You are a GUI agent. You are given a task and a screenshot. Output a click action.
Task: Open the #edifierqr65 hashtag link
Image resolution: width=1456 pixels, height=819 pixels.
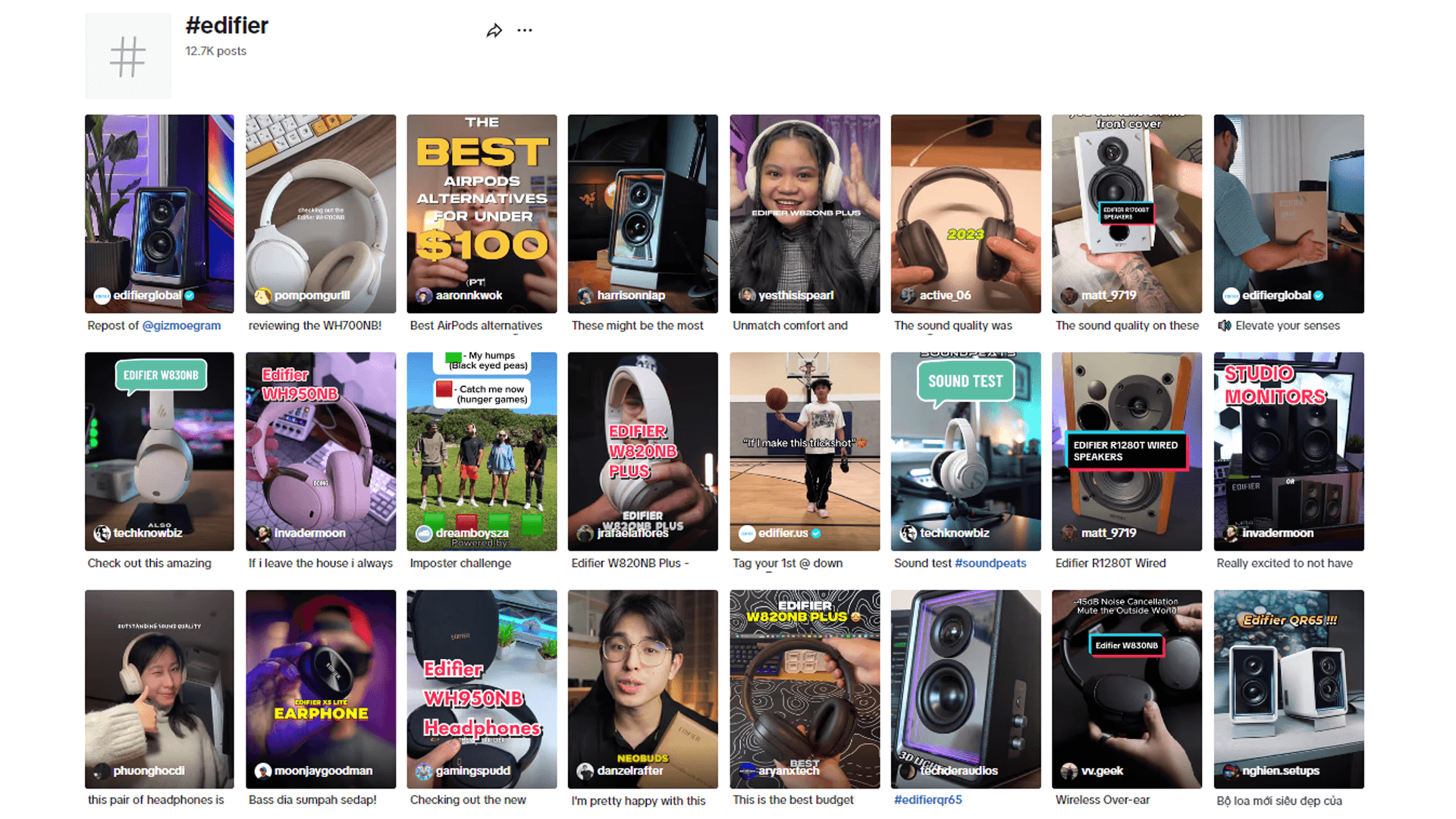[x=927, y=799]
